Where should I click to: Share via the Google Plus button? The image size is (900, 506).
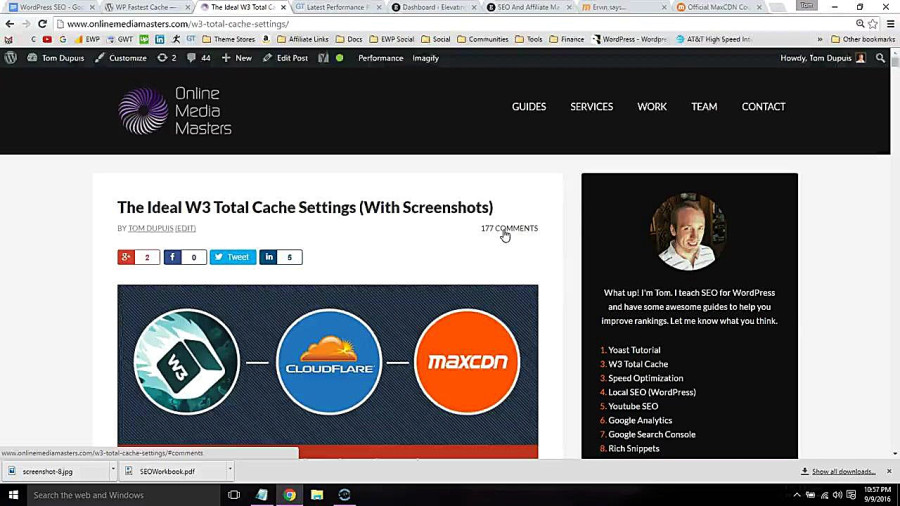click(x=139, y=257)
